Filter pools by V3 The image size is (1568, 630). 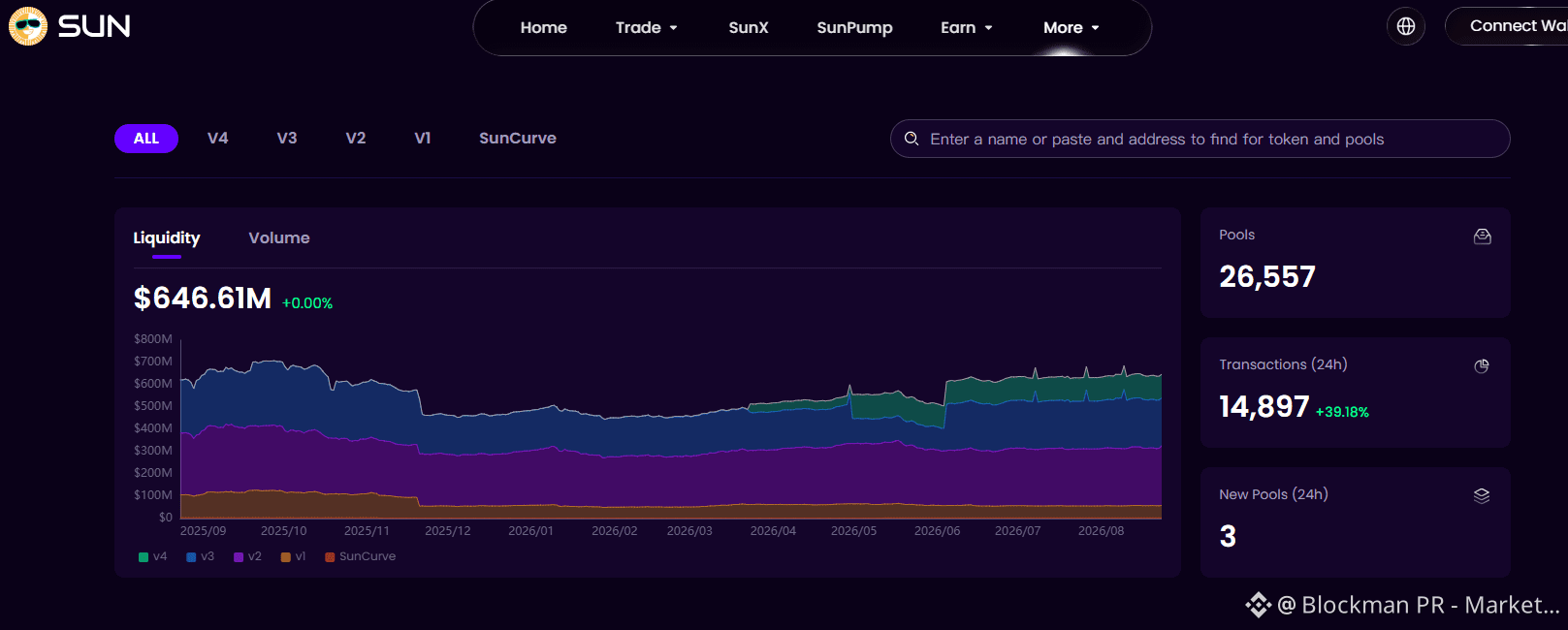click(287, 139)
